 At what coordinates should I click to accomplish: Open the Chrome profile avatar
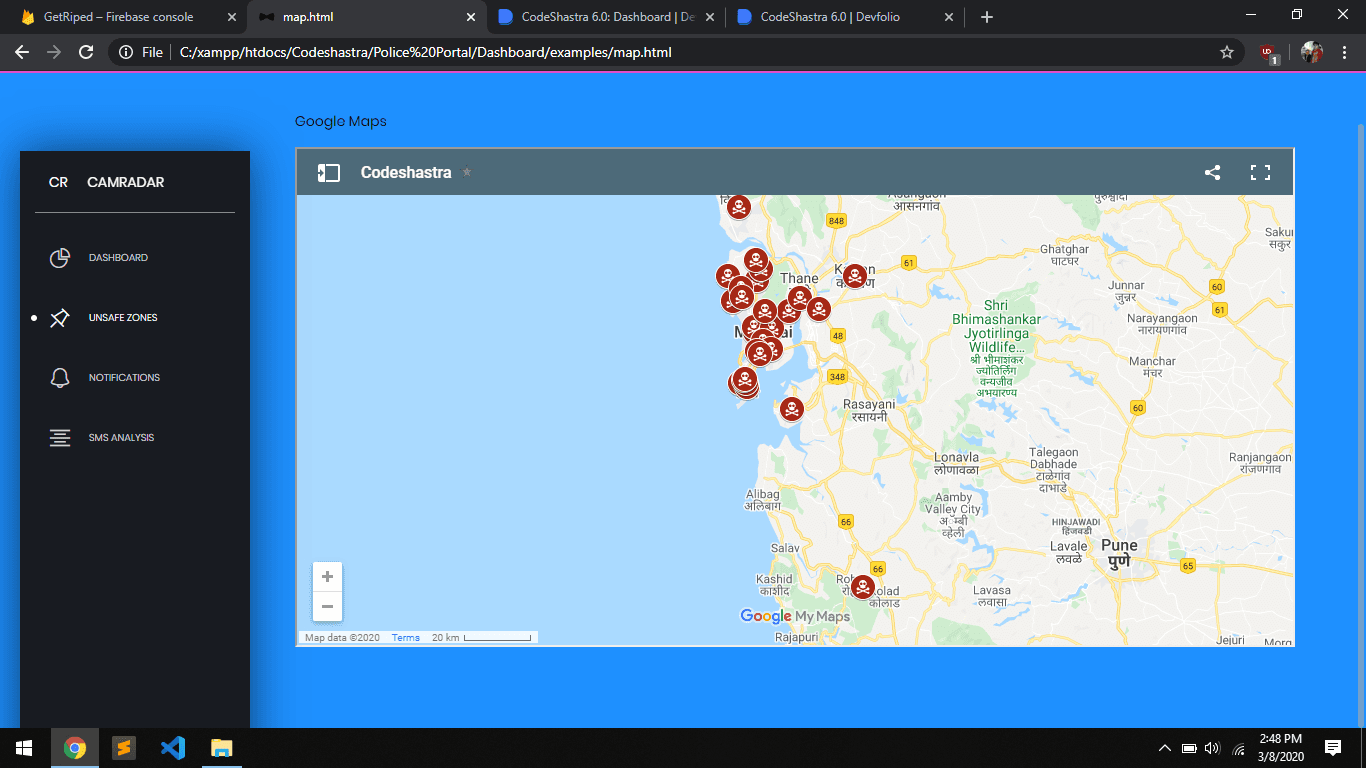[x=1312, y=52]
